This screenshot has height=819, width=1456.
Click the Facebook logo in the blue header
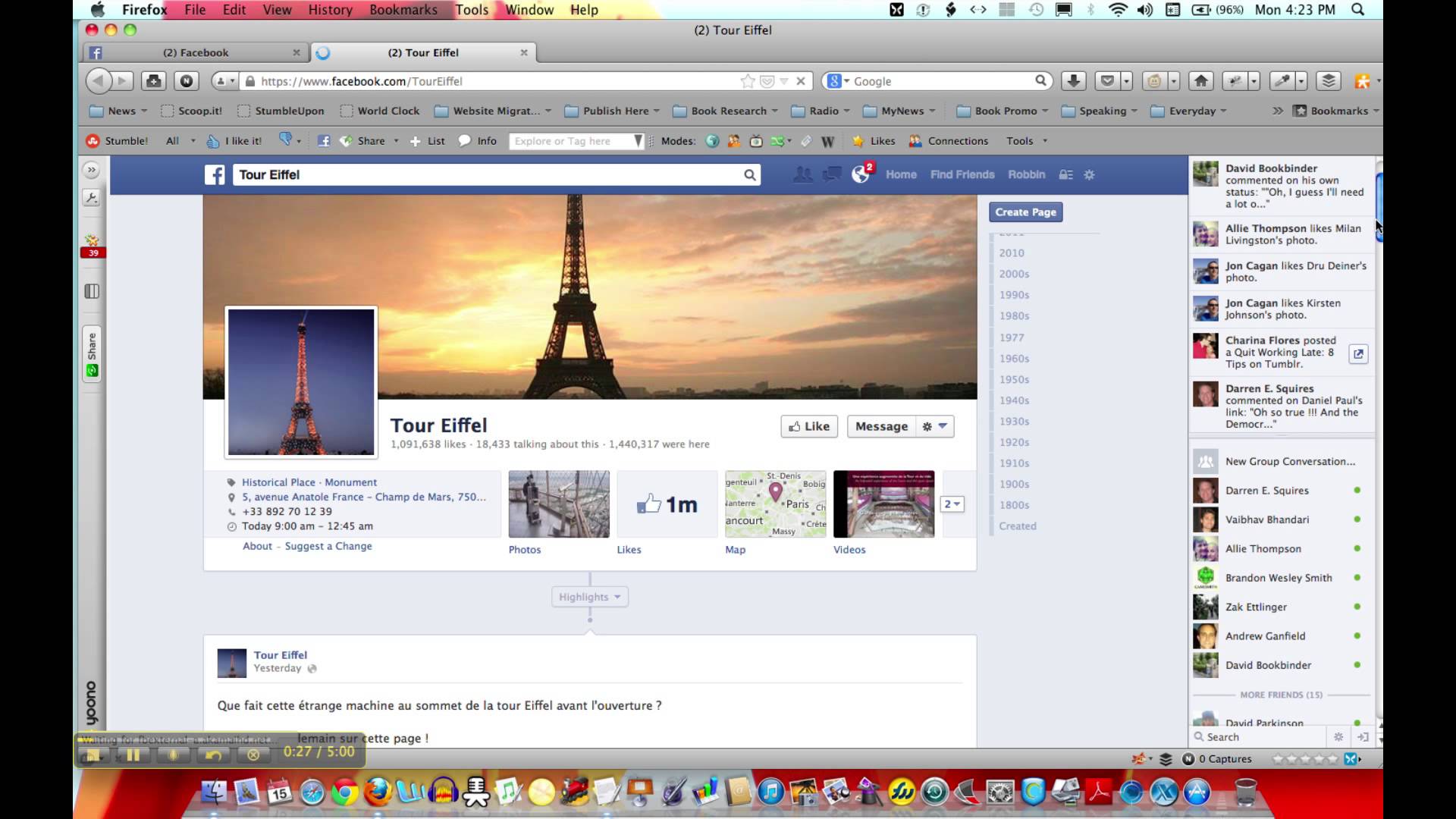[215, 175]
